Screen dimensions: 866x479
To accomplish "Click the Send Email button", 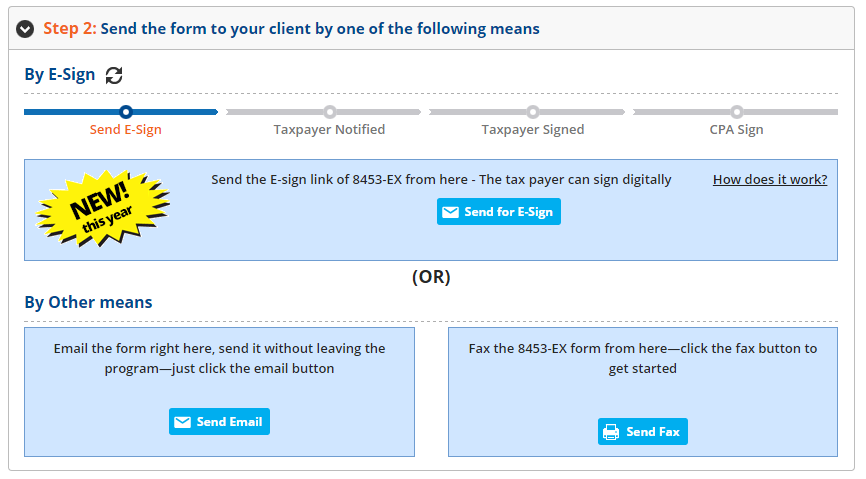I will tap(219, 422).
